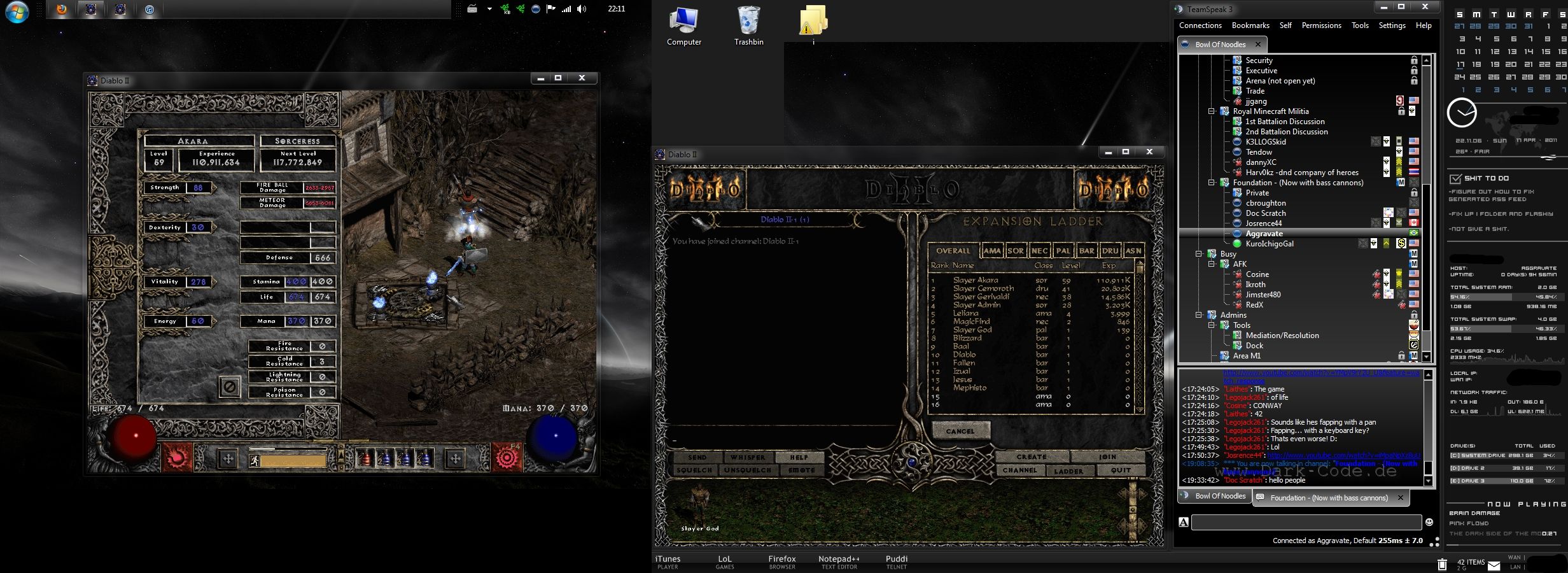Click the show hidden tray icons arrow
The width and height of the screenshot is (1568, 573).
(489, 9)
